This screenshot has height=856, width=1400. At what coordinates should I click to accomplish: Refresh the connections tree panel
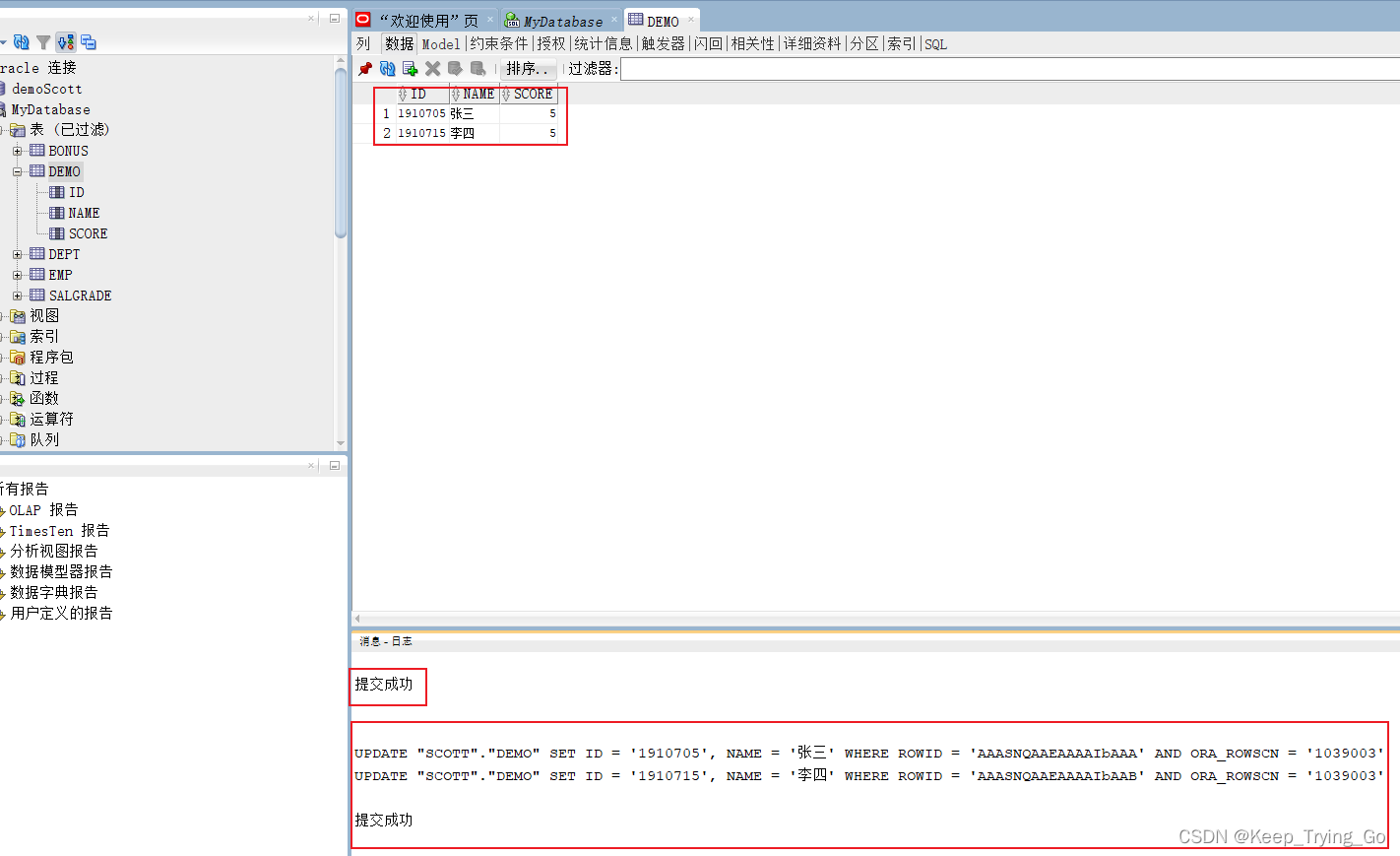pyautogui.click(x=22, y=42)
